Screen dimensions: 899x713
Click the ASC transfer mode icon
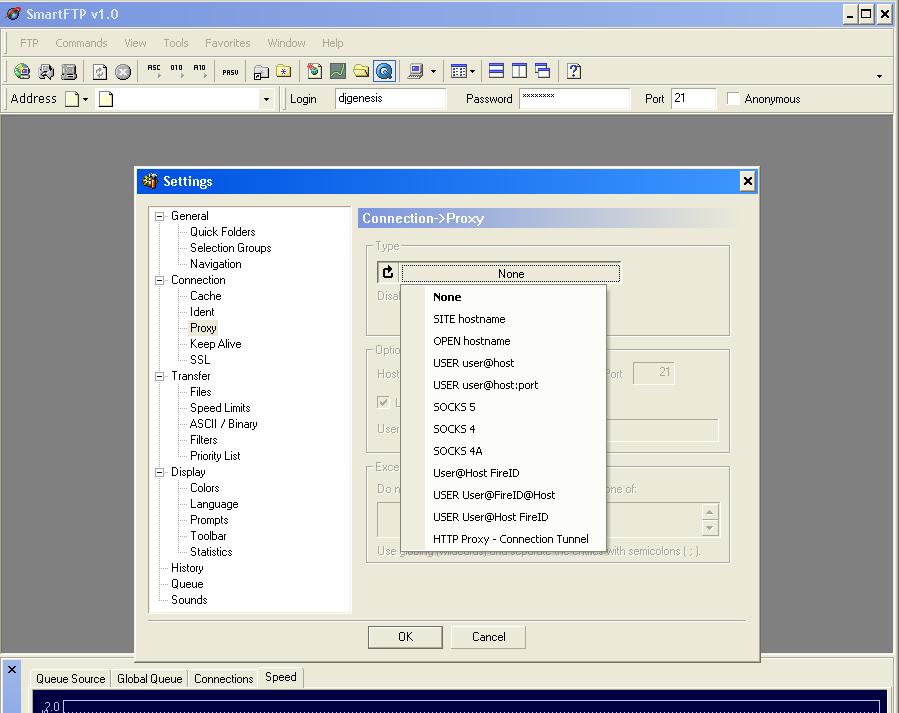click(x=154, y=71)
